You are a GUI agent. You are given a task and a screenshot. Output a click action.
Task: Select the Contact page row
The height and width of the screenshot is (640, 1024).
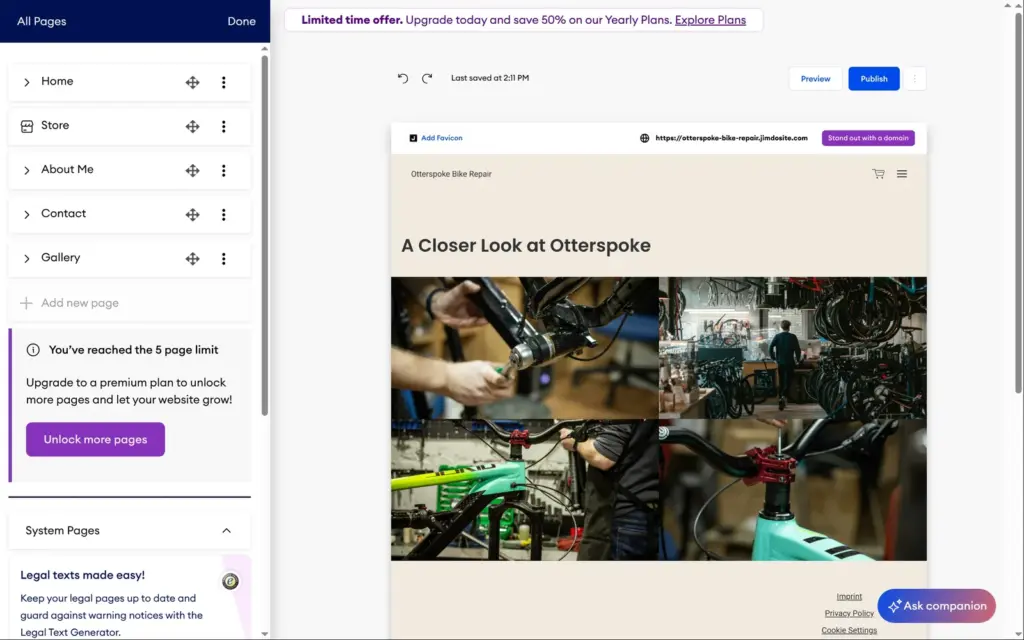click(x=129, y=214)
